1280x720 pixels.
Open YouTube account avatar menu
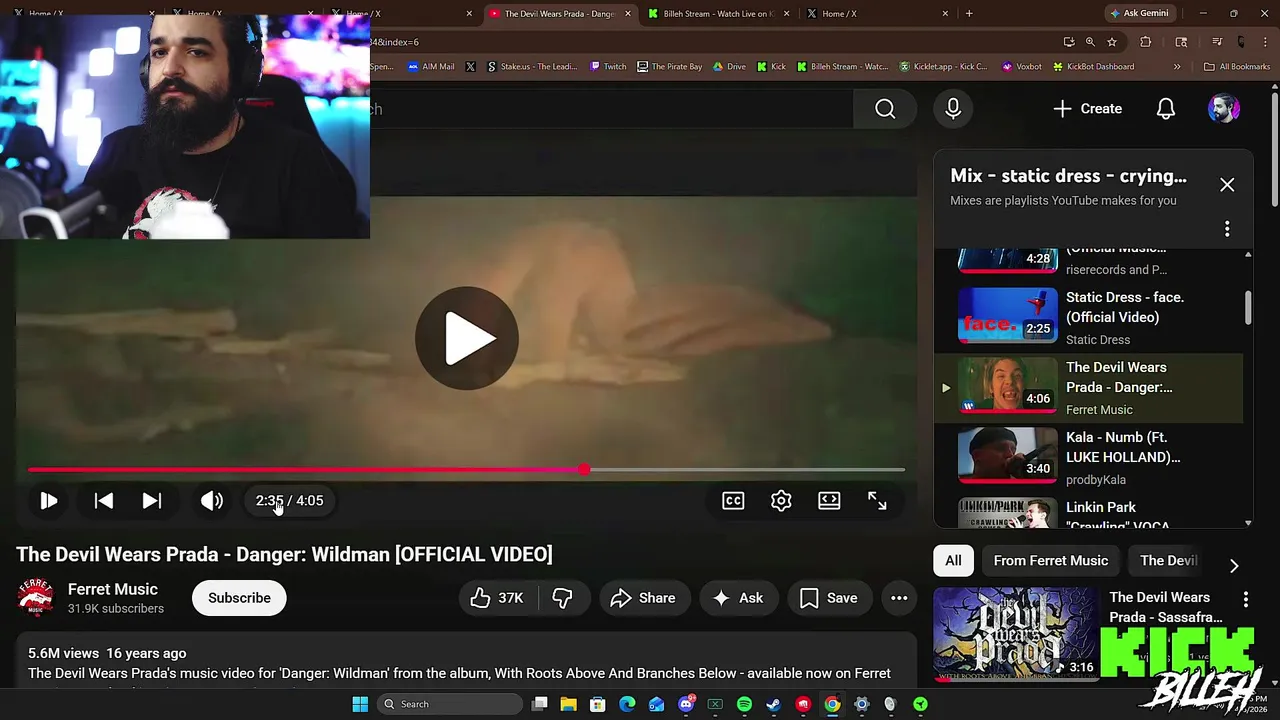click(x=1224, y=109)
